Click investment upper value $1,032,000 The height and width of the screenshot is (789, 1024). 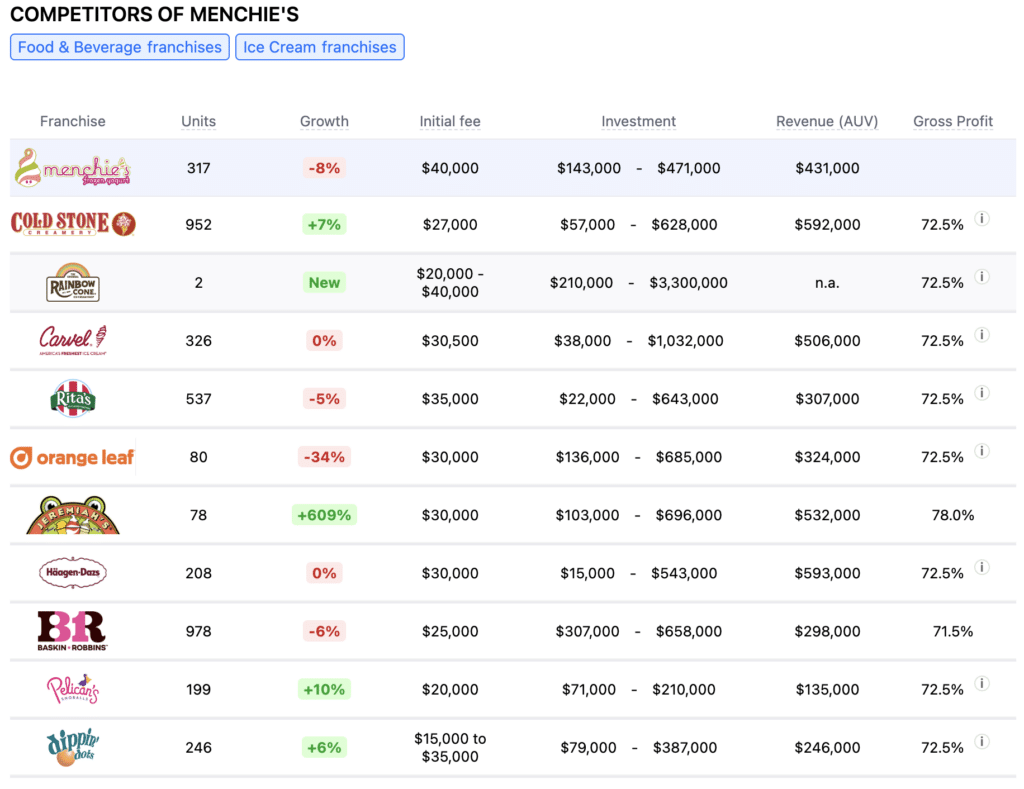(685, 341)
